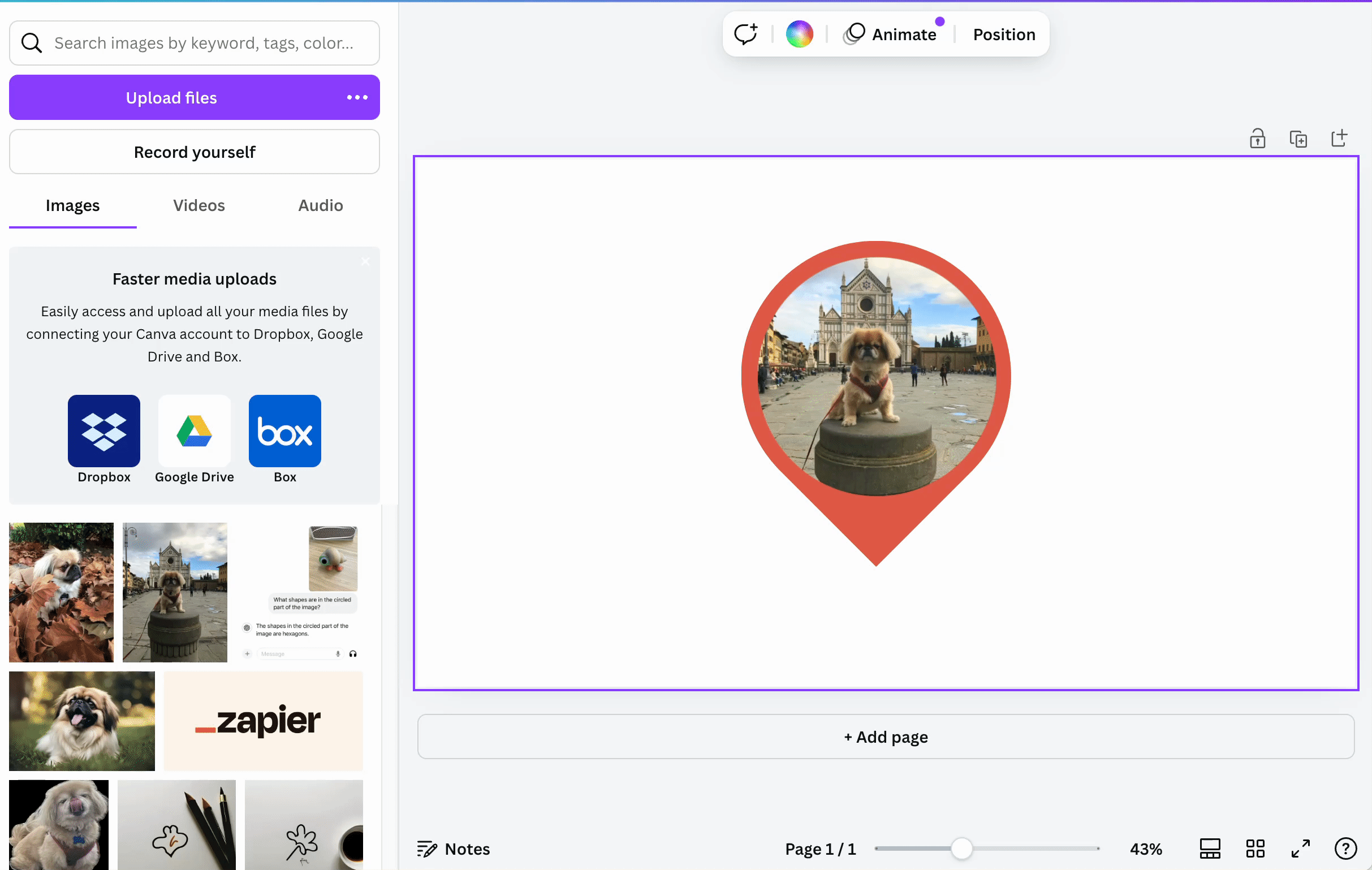Image resolution: width=1372 pixels, height=870 pixels.
Task: Click the Record yourself button
Action: 195,152
